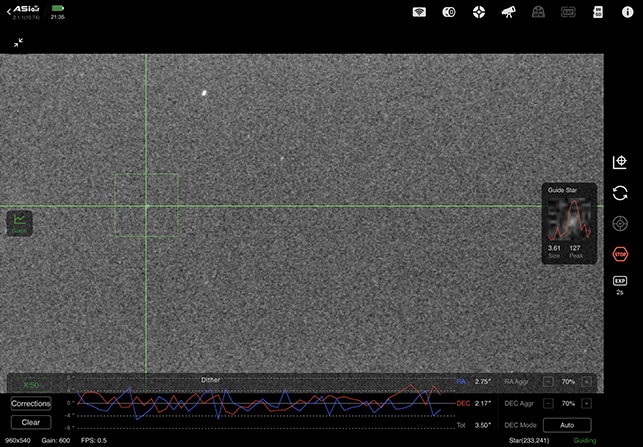Click the Guide Star profile thumbnail
The height and width of the screenshot is (447, 643).
(x=570, y=220)
